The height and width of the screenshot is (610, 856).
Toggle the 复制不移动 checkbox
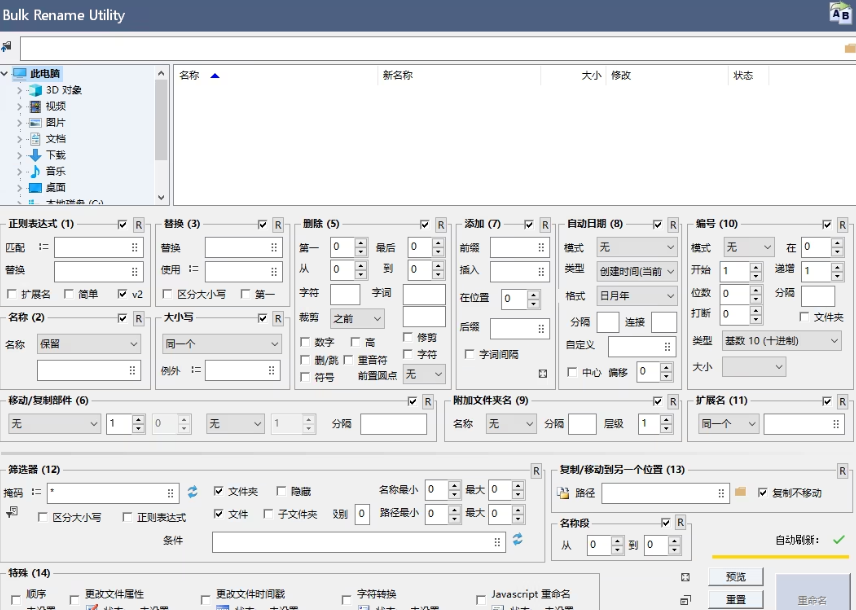tap(763, 493)
